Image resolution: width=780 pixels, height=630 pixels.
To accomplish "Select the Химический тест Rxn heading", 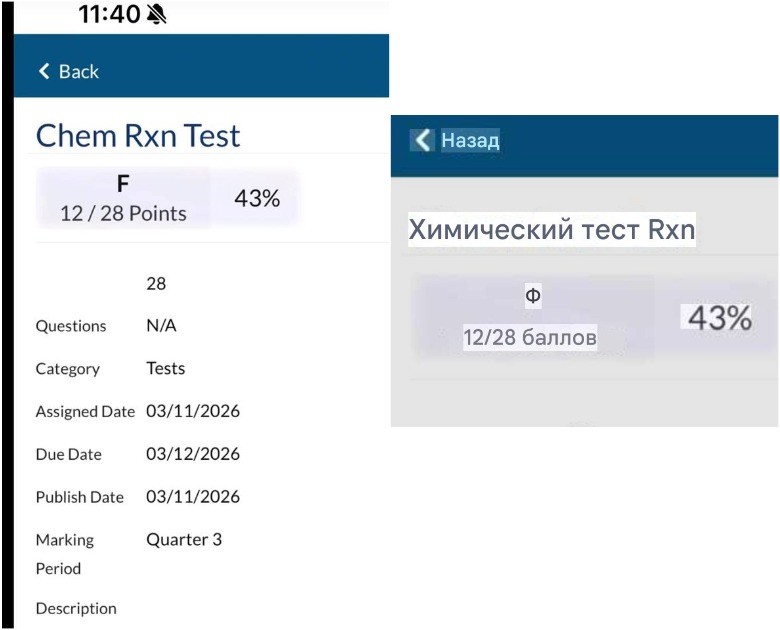I will click(551, 230).
